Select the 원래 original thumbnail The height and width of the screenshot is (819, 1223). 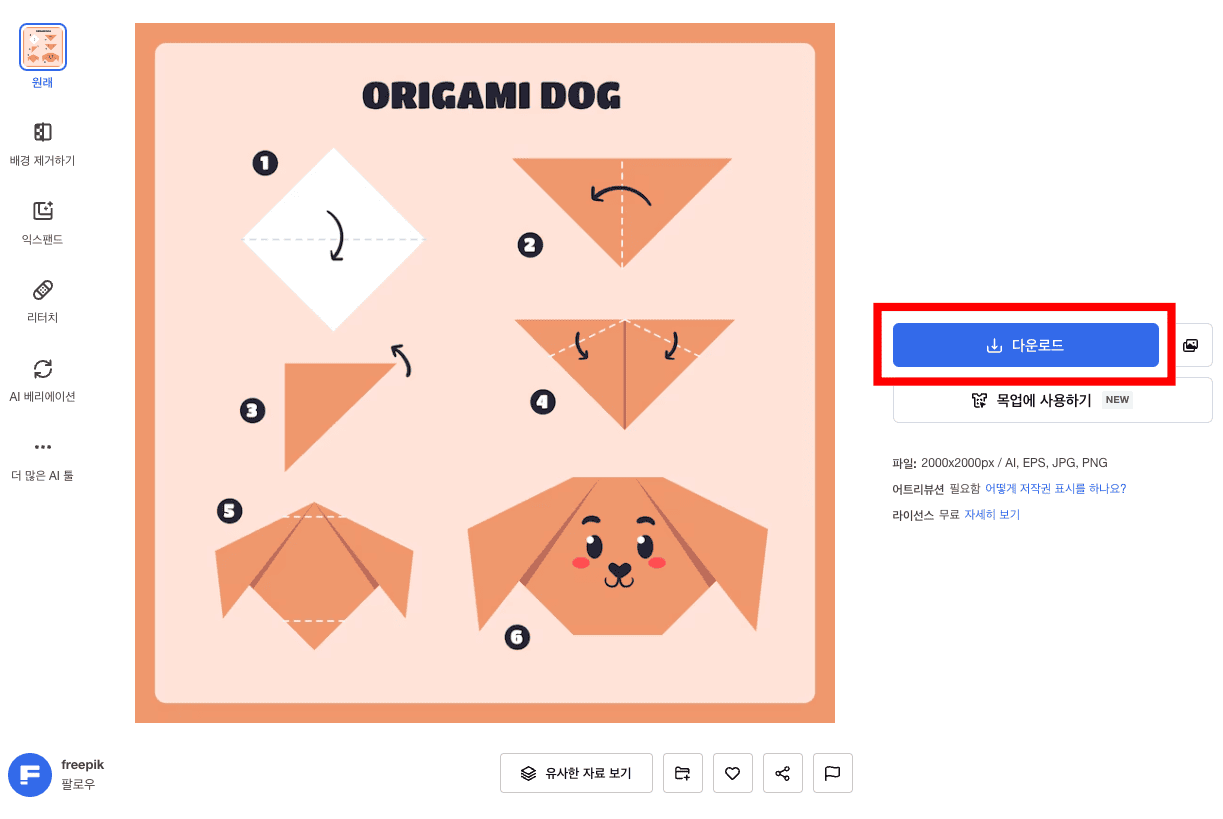tap(43, 47)
